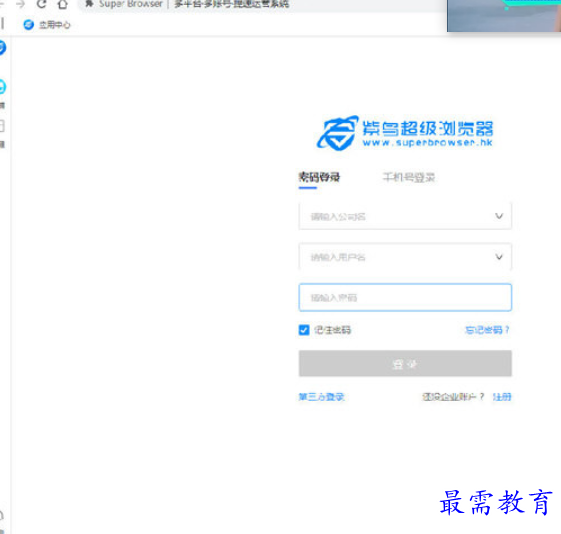Open the 第三方登录 link

pos(321,397)
